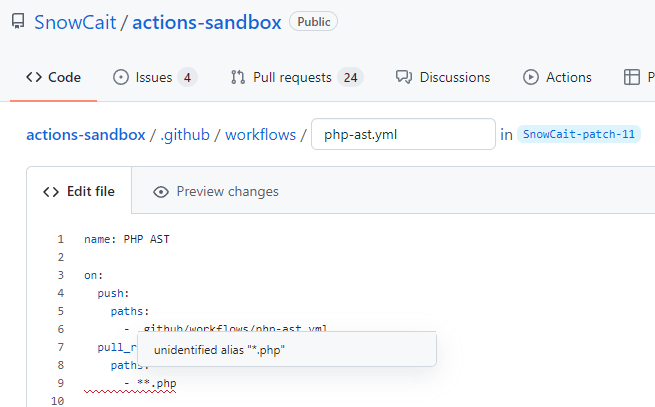
Task: Click the Pull requests branch icon
Action: point(238,77)
